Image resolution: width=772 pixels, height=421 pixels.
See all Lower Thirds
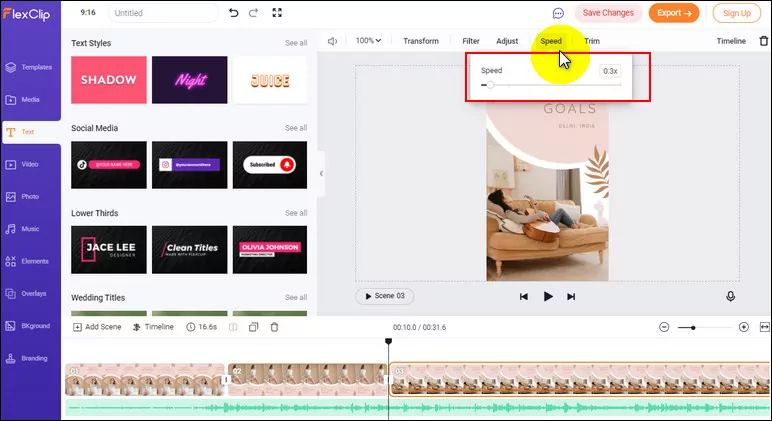point(296,213)
